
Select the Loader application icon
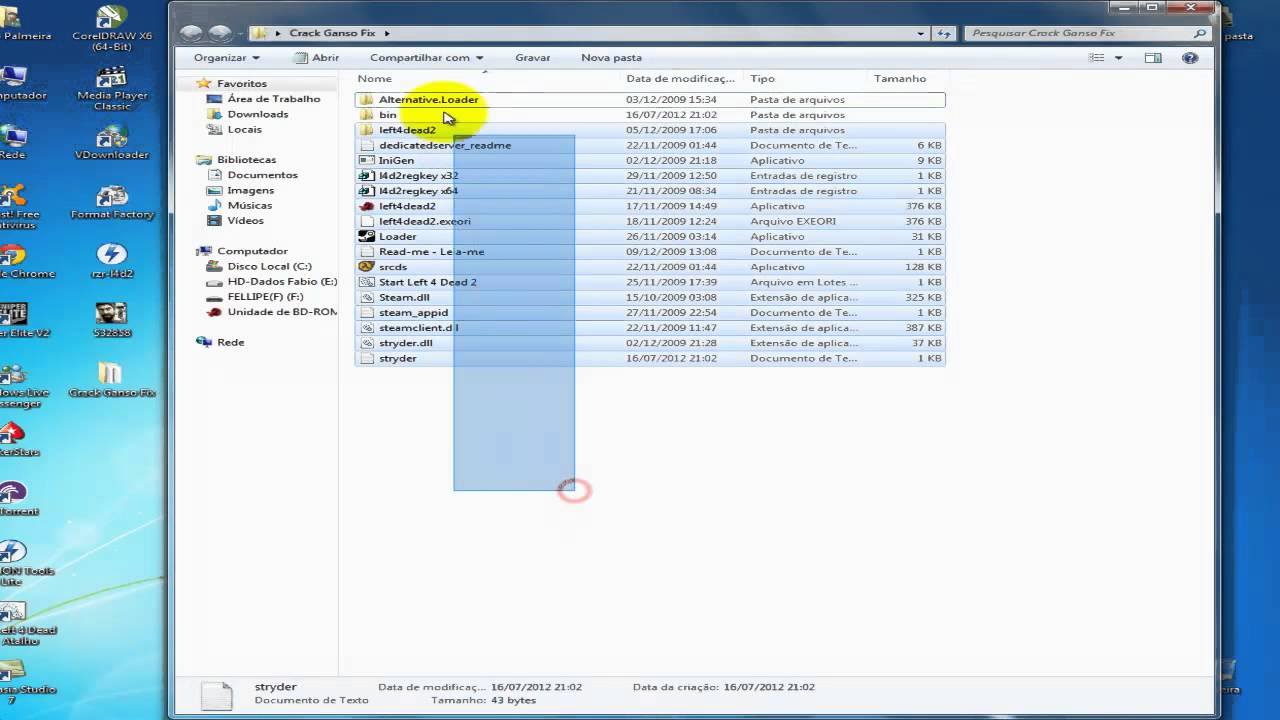click(366, 237)
